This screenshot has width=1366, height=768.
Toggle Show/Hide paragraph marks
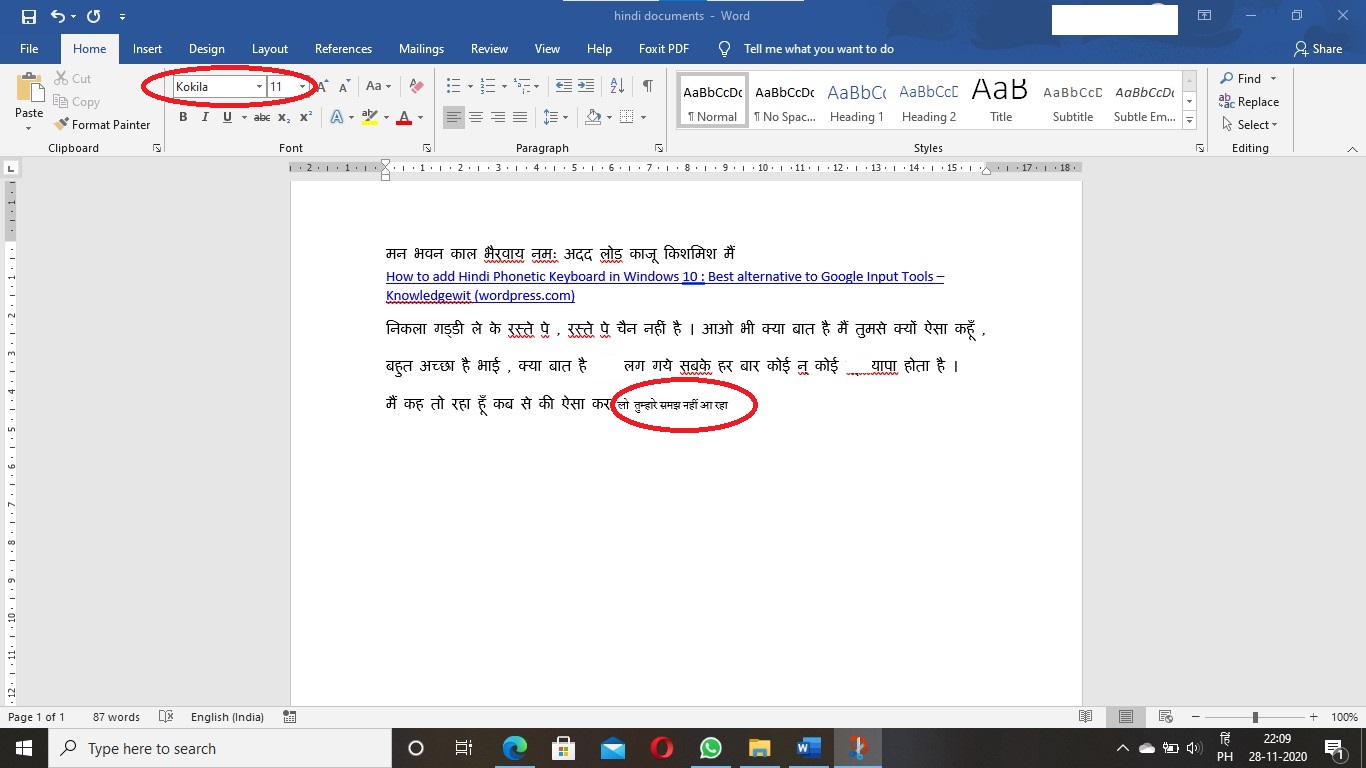(x=648, y=87)
